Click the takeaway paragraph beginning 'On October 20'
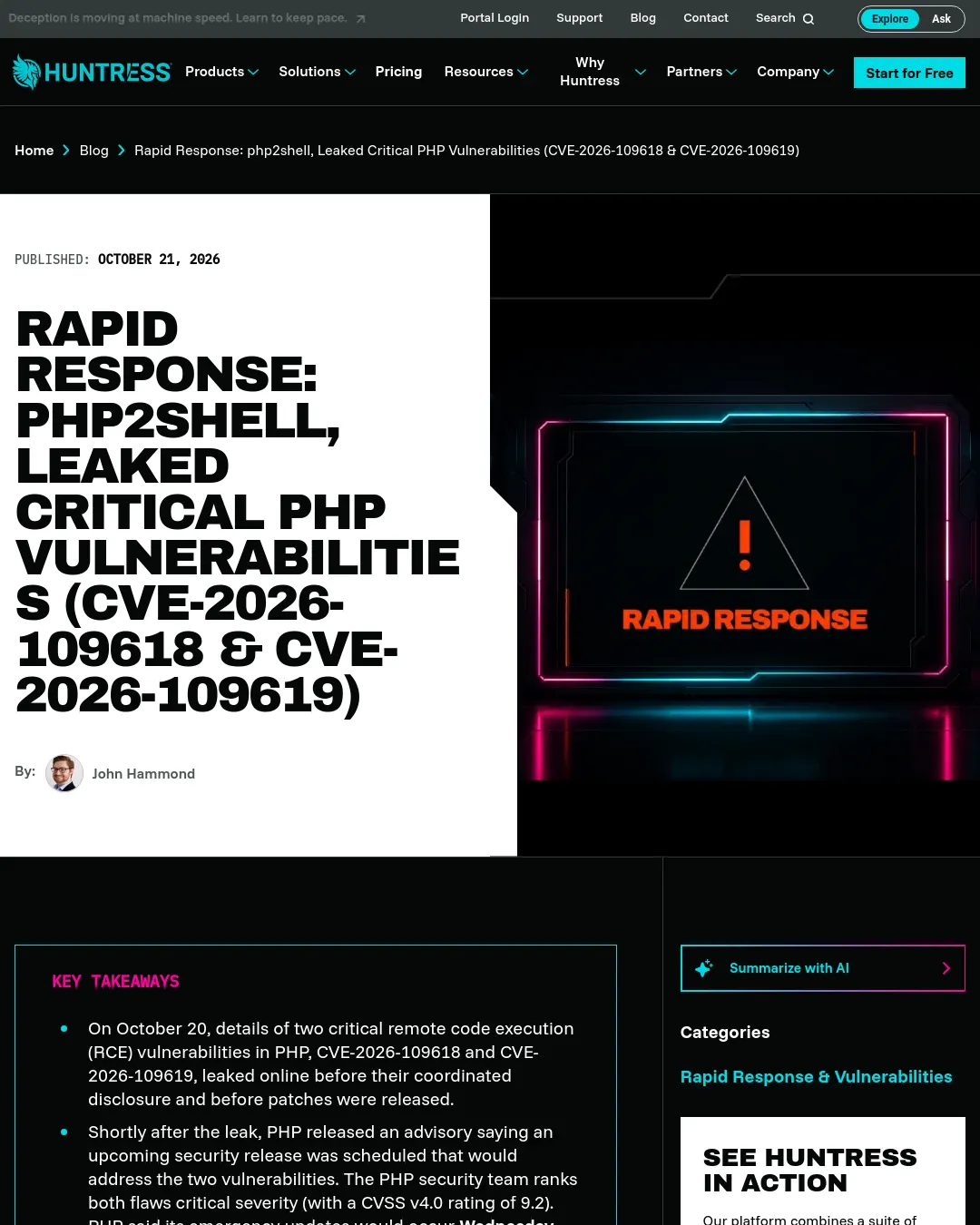The width and height of the screenshot is (980, 1225). (331, 1063)
